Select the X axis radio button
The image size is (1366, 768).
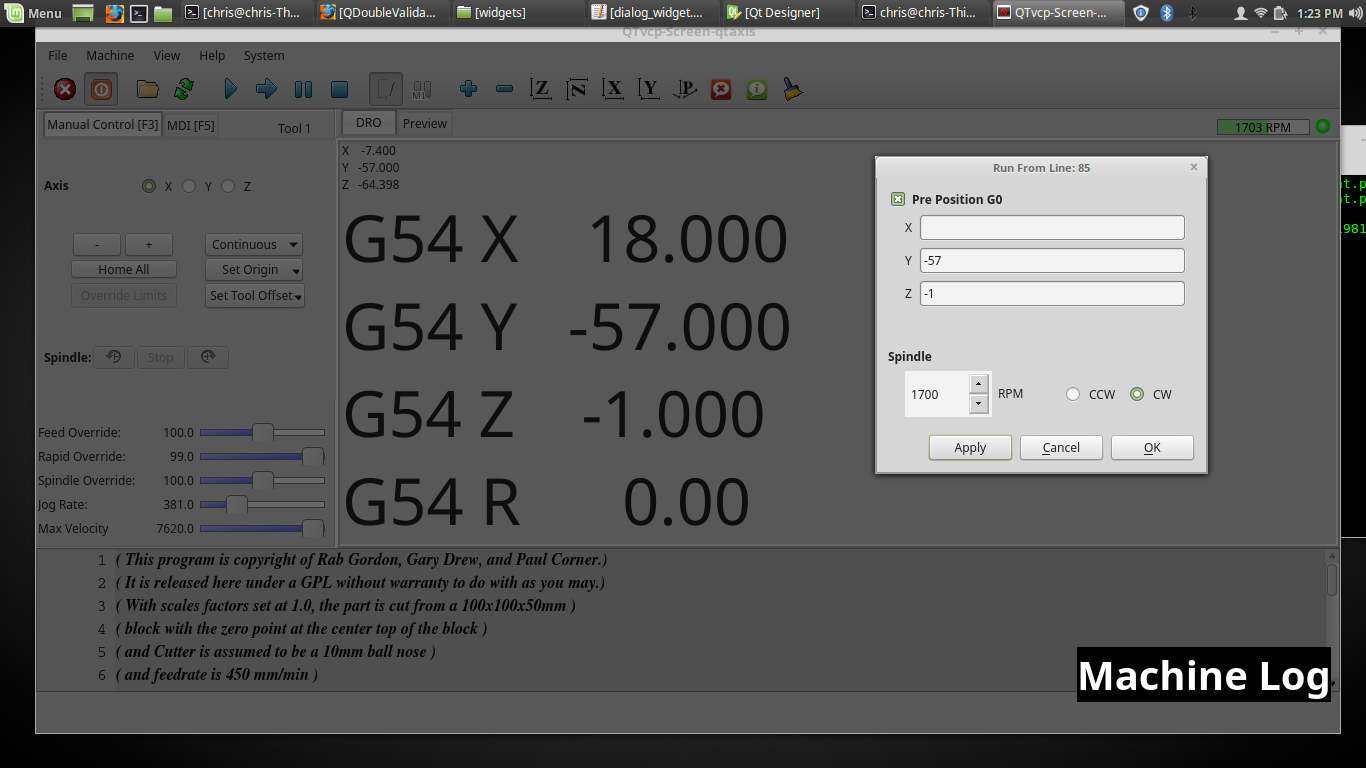tap(149, 186)
